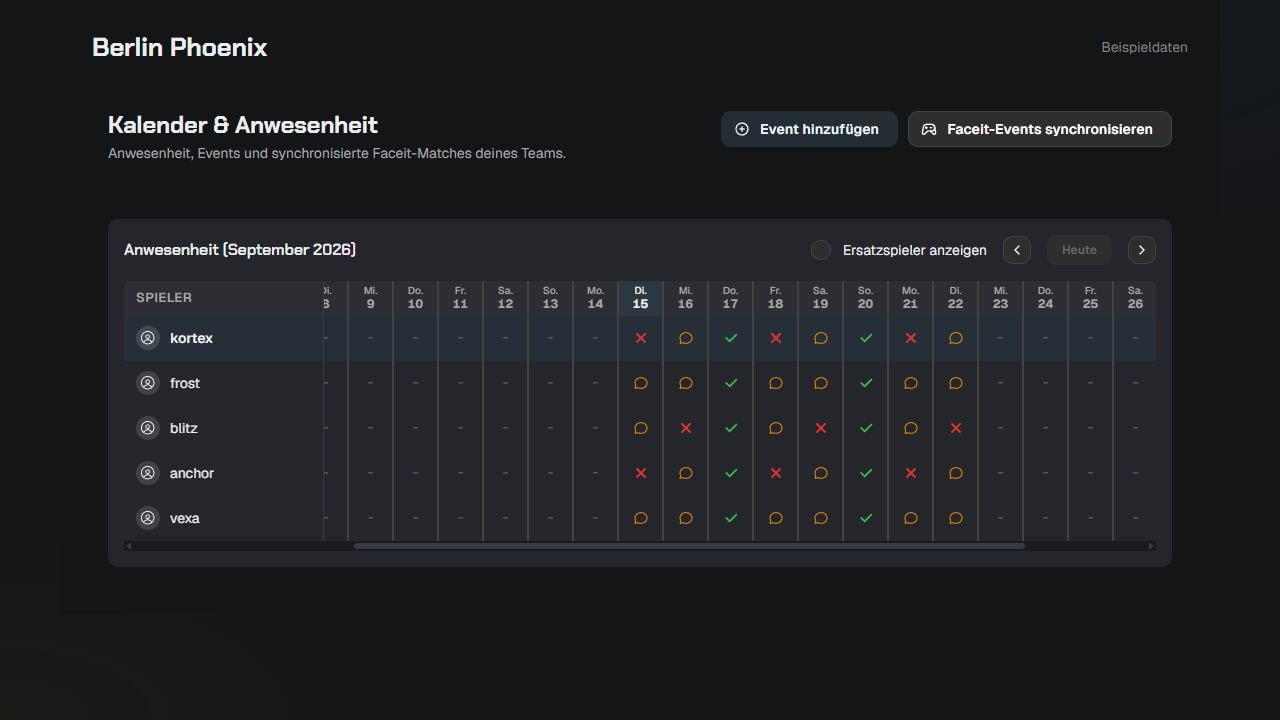Click vexa's comment bubble on Di. 22
This screenshot has height=720, width=1280.
955,518
